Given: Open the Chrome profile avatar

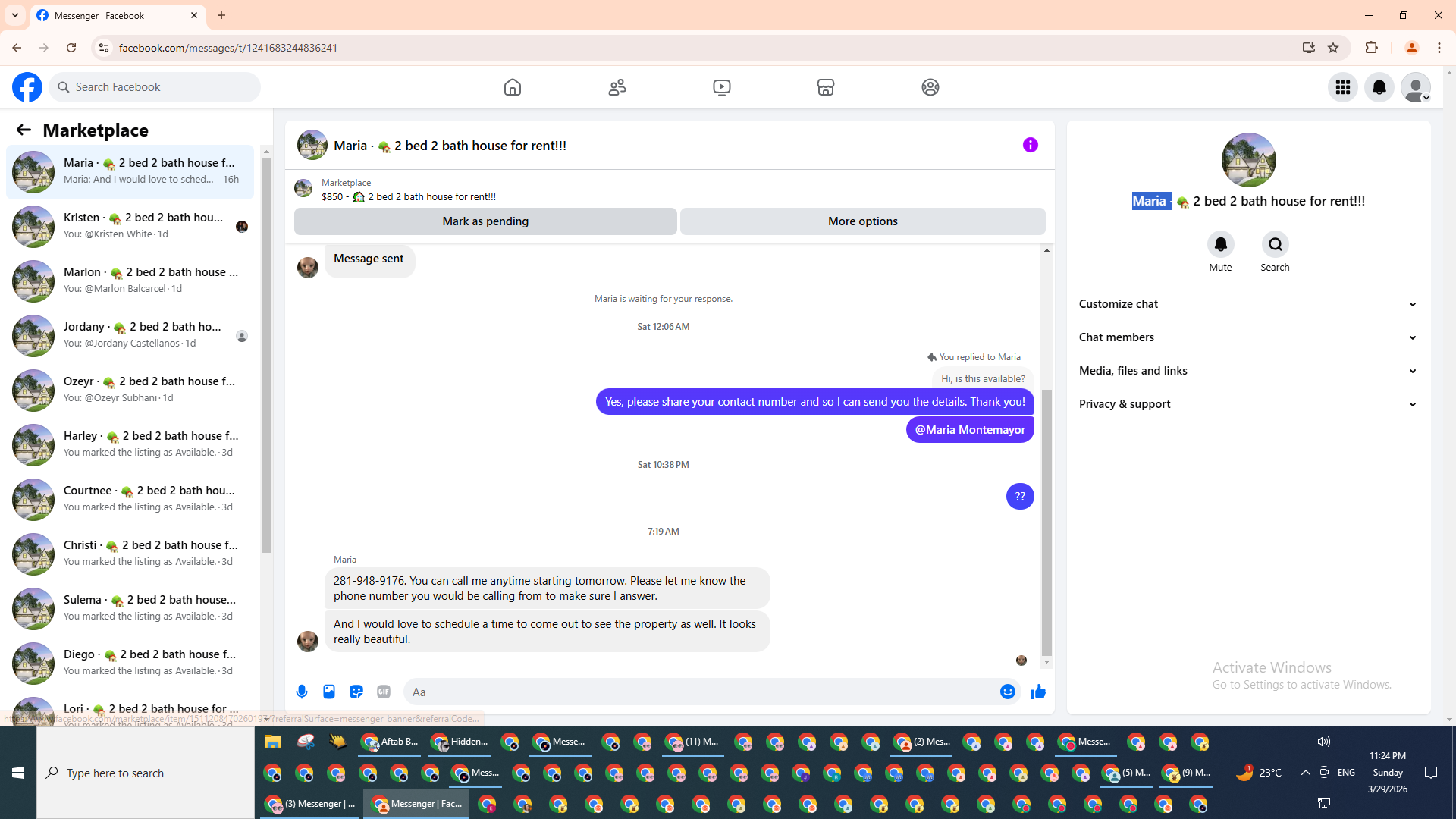Looking at the screenshot, I should click(1412, 48).
